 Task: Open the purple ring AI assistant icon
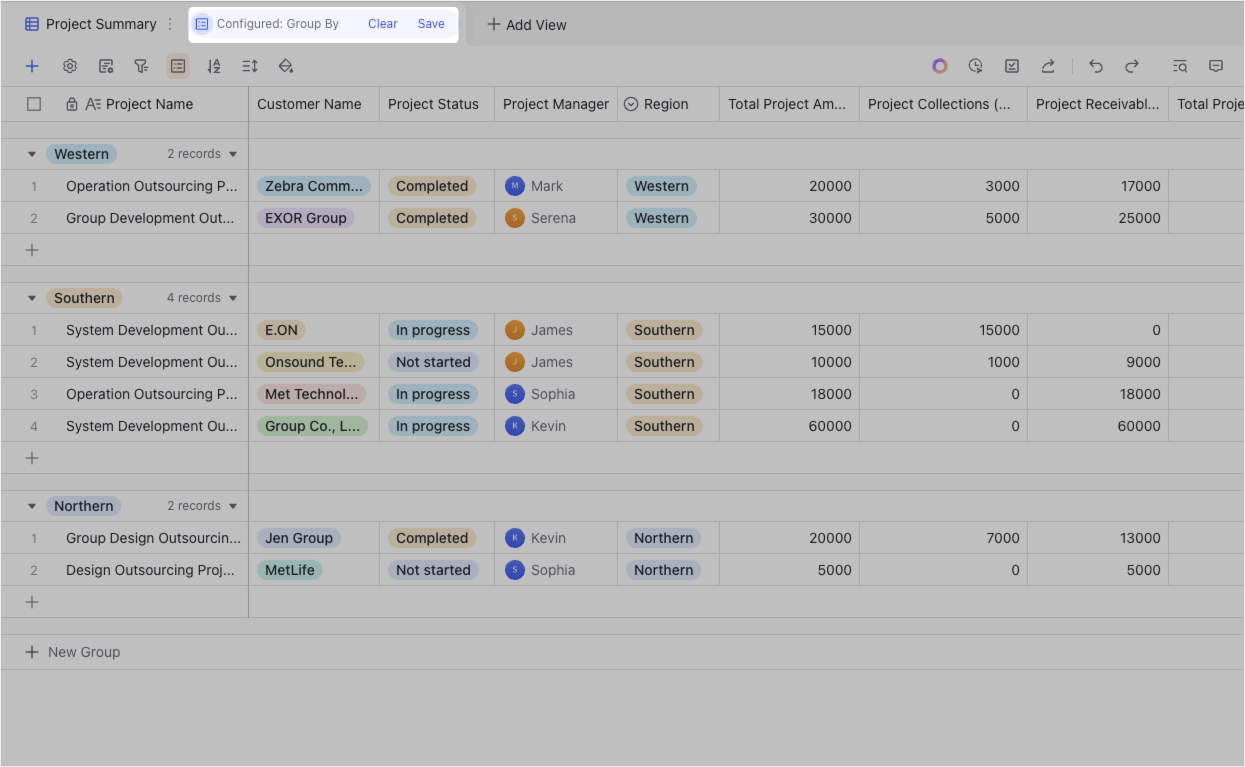coord(940,66)
